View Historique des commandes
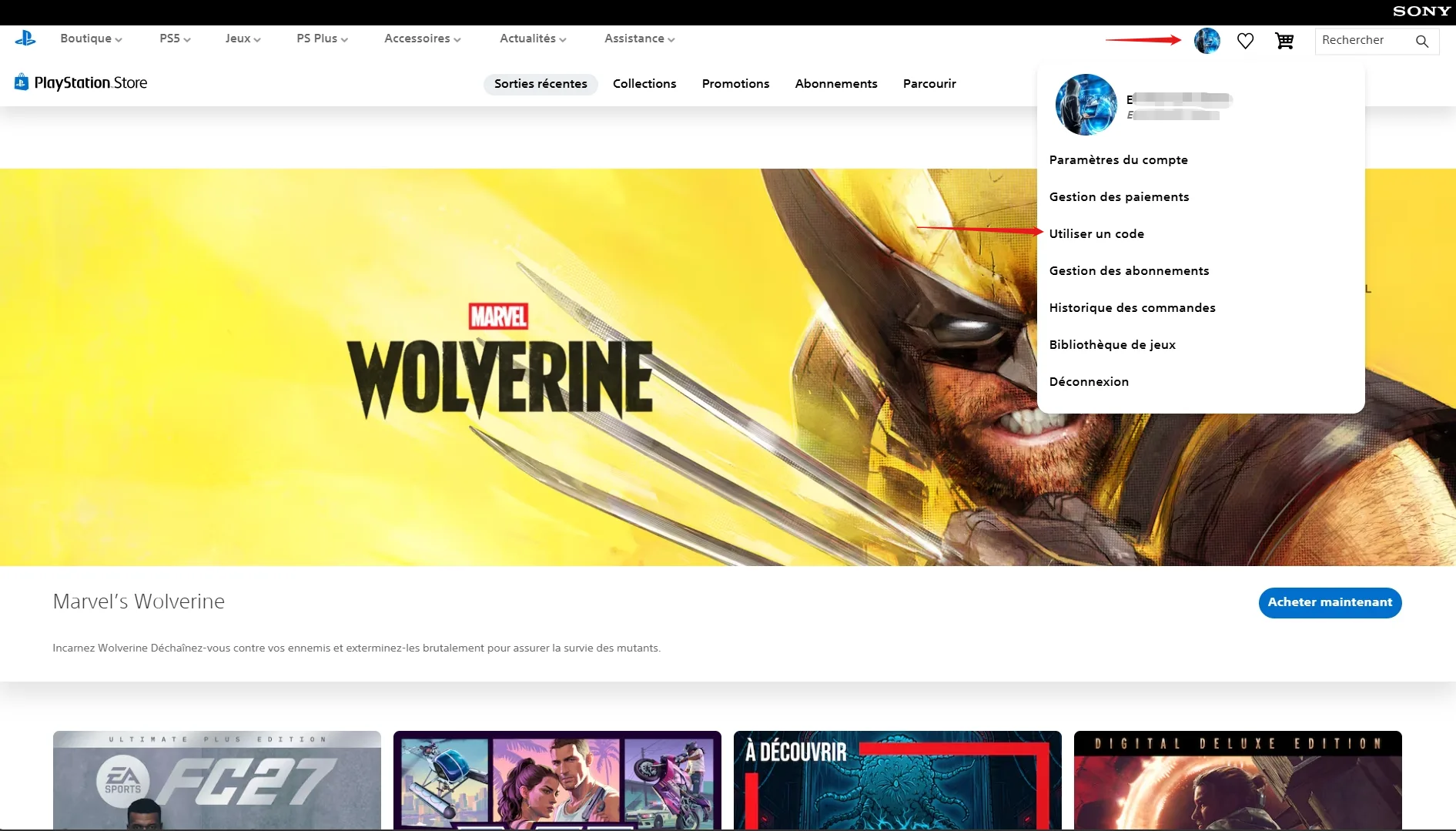Screen dimensions: 1456x831 click(x=1132, y=308)
